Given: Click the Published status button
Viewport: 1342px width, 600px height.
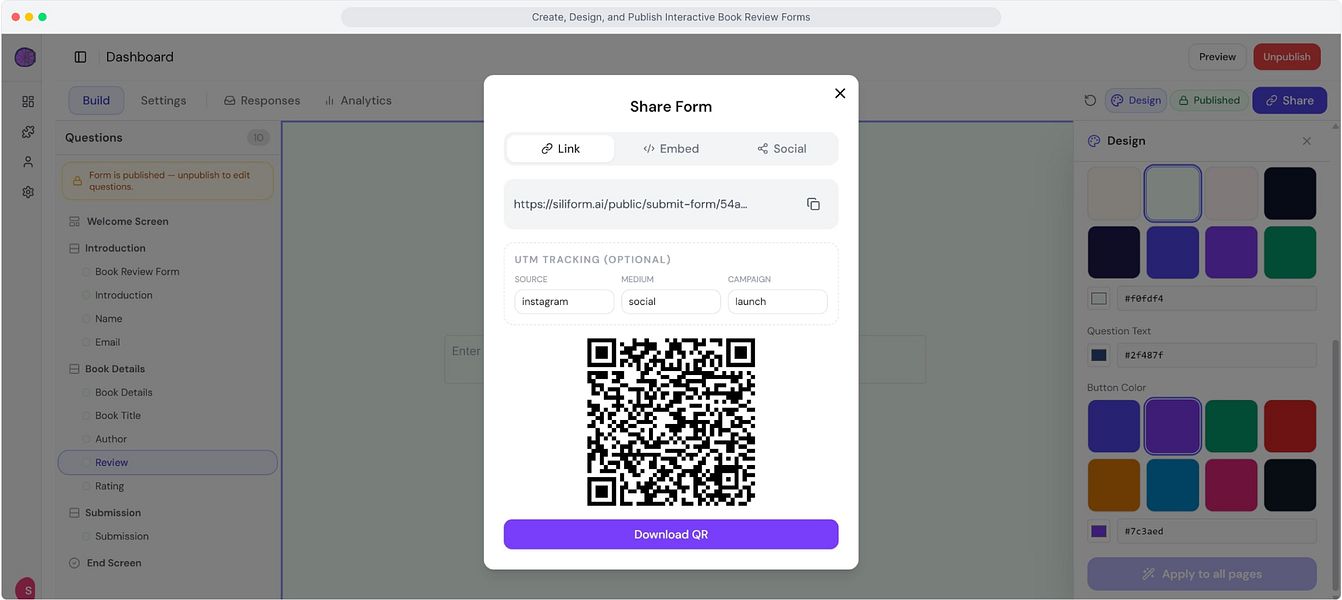Looking at the screenshot, I should tap(1209, 100).
